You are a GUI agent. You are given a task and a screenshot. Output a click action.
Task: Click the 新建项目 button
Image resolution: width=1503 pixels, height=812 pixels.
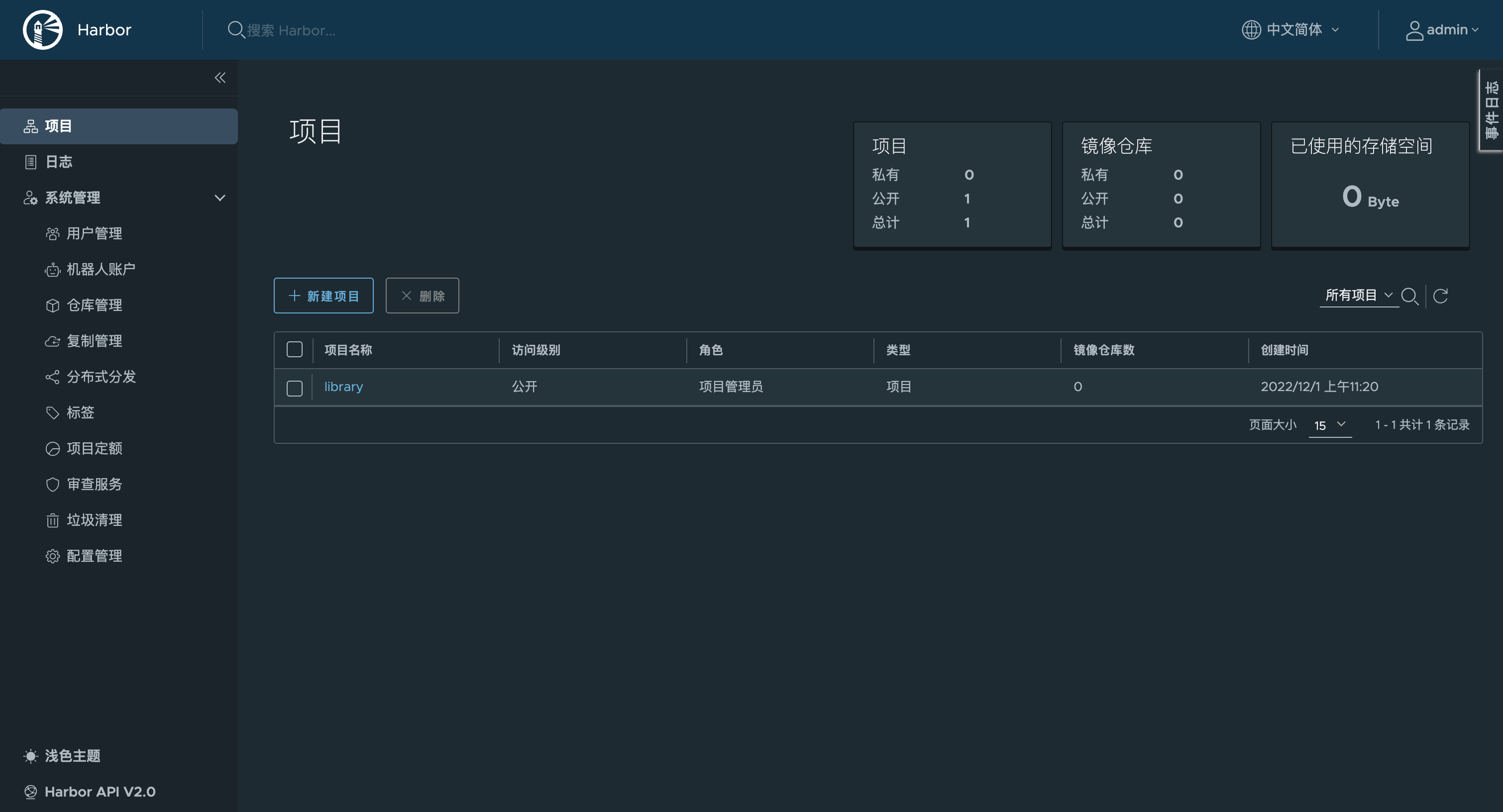[x=324, y=296]
